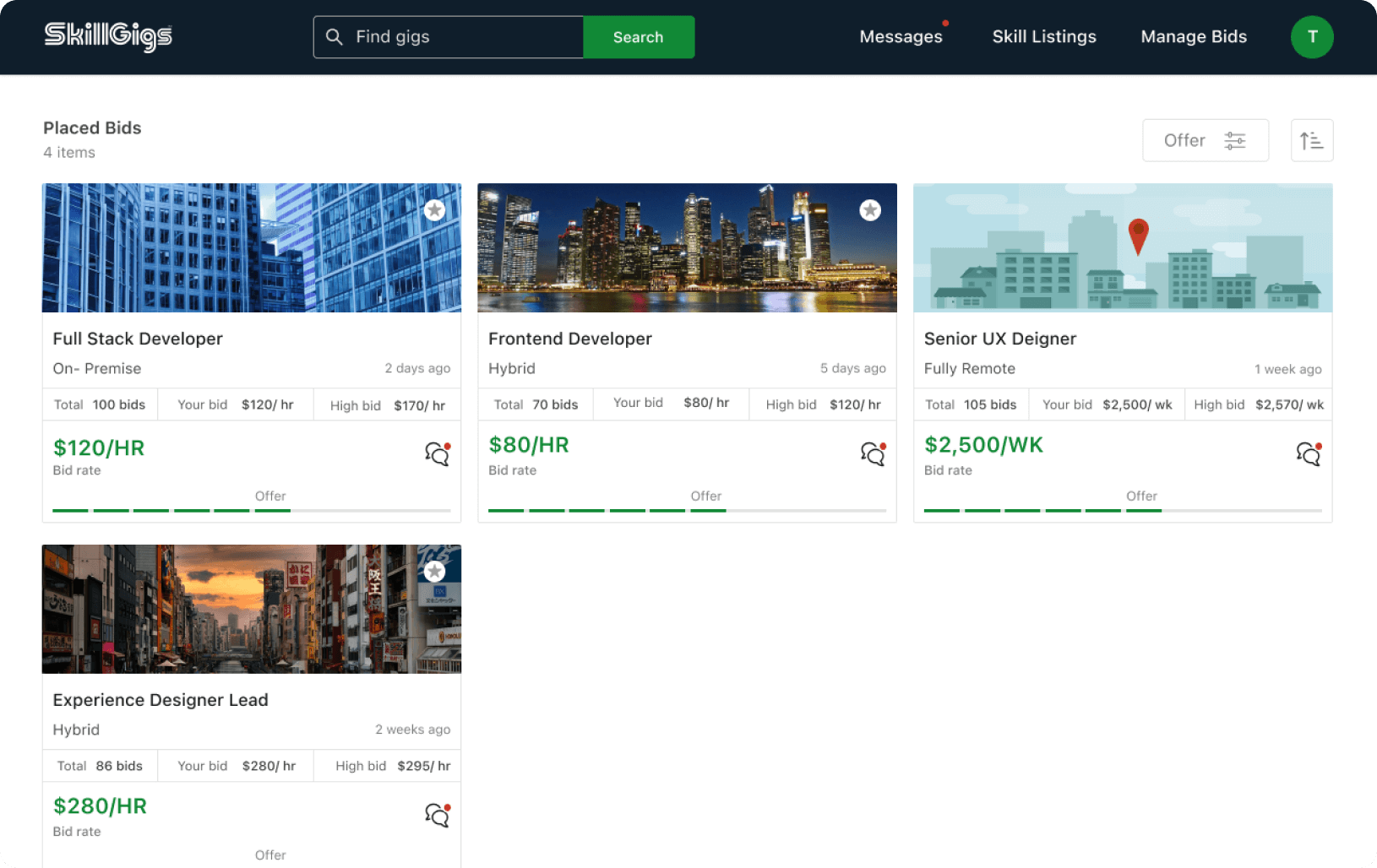Focus the Find gigs search field
Image resolution: width=1377 pixels, height=868 pixels.
click(x=465, y=37)
